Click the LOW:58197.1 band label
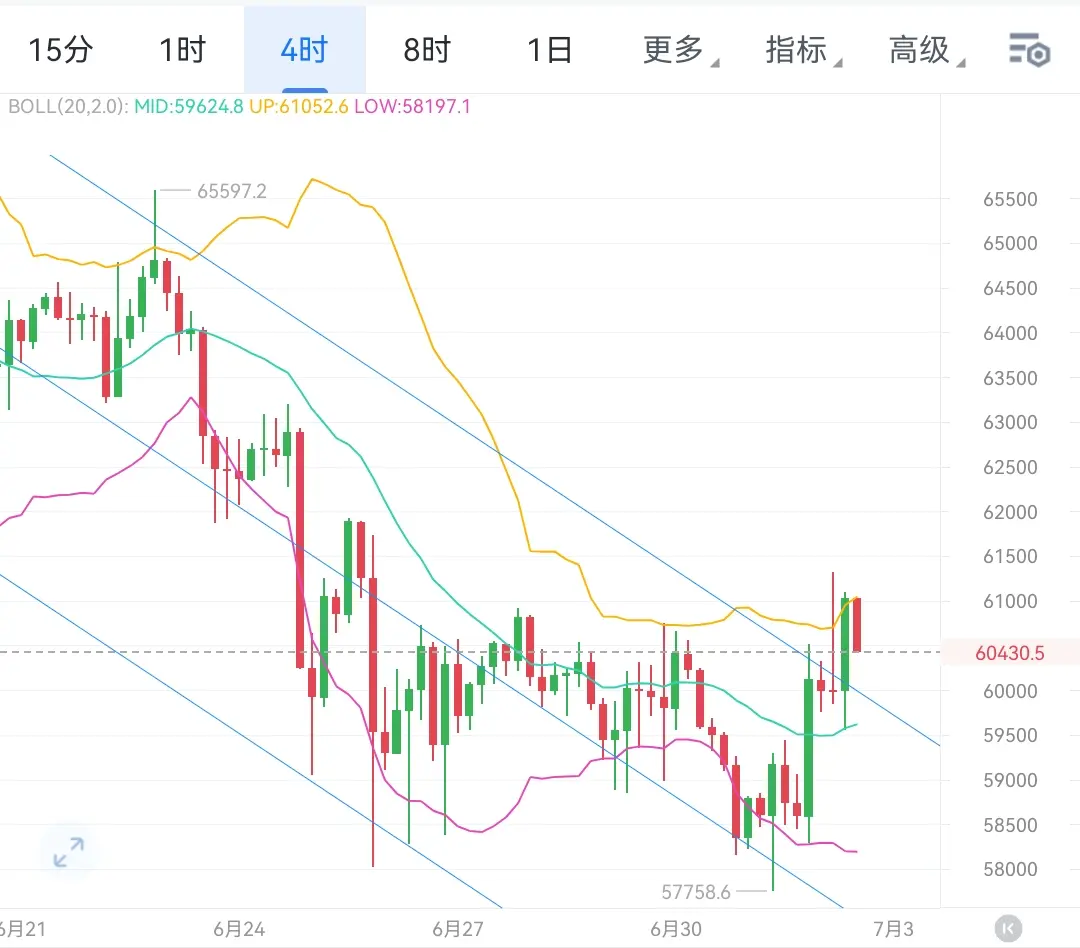The width and height of the screenshot is (1080, 948). pos(413,107)
